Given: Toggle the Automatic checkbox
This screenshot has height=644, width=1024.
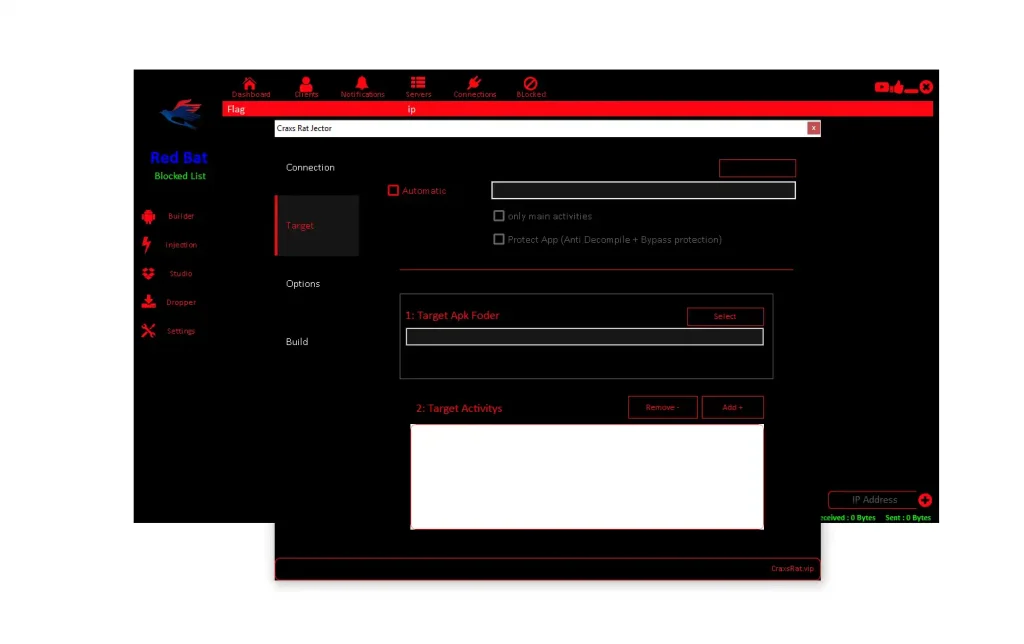Looking at the screenshot, I should click(393, 190).
